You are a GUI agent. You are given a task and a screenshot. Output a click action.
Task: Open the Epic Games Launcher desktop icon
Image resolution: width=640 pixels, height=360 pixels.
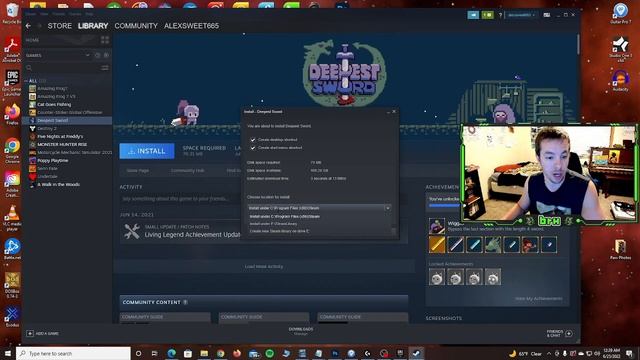(x=12, y=82)
